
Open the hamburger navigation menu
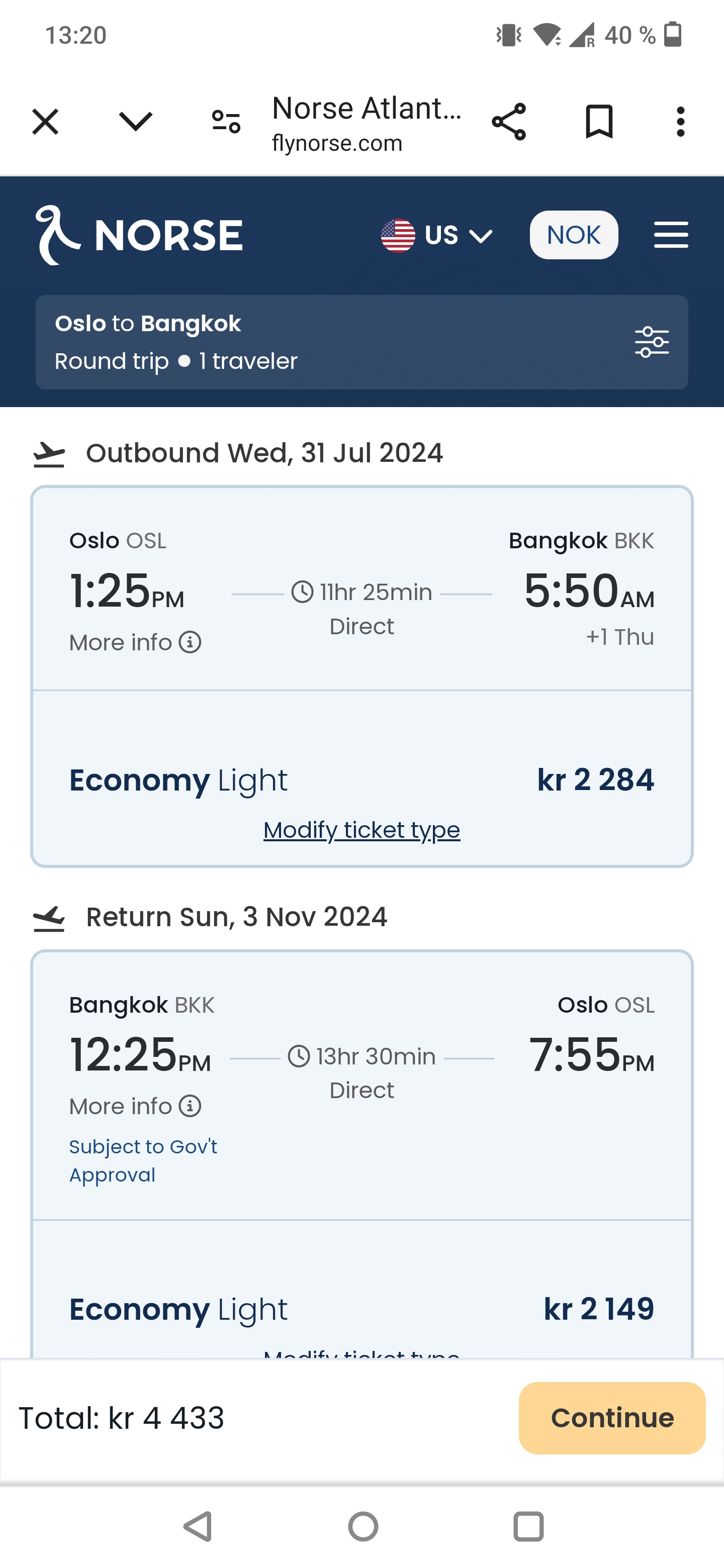tap(670, 235)
